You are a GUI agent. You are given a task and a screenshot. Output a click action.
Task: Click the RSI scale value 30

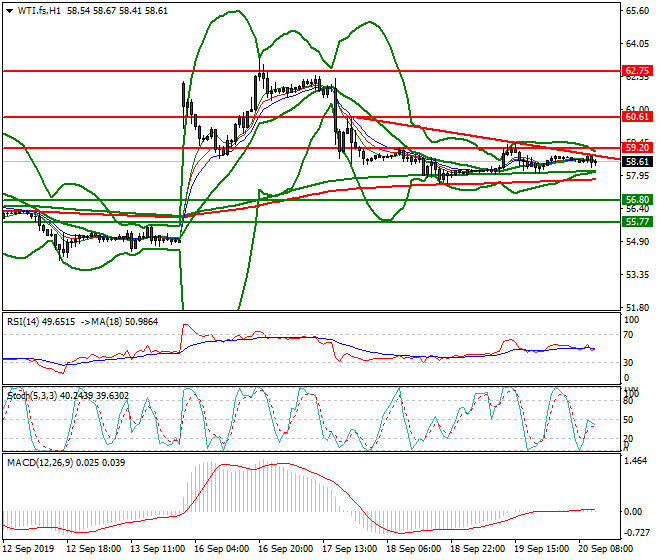[628, 363]
